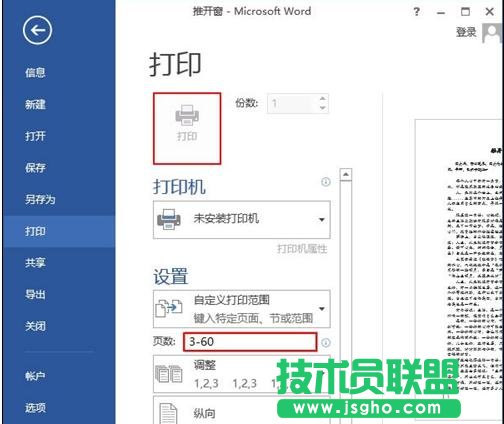Open the 调整 collation dropdown
504x424 pixels.
(x=242, y=374)
